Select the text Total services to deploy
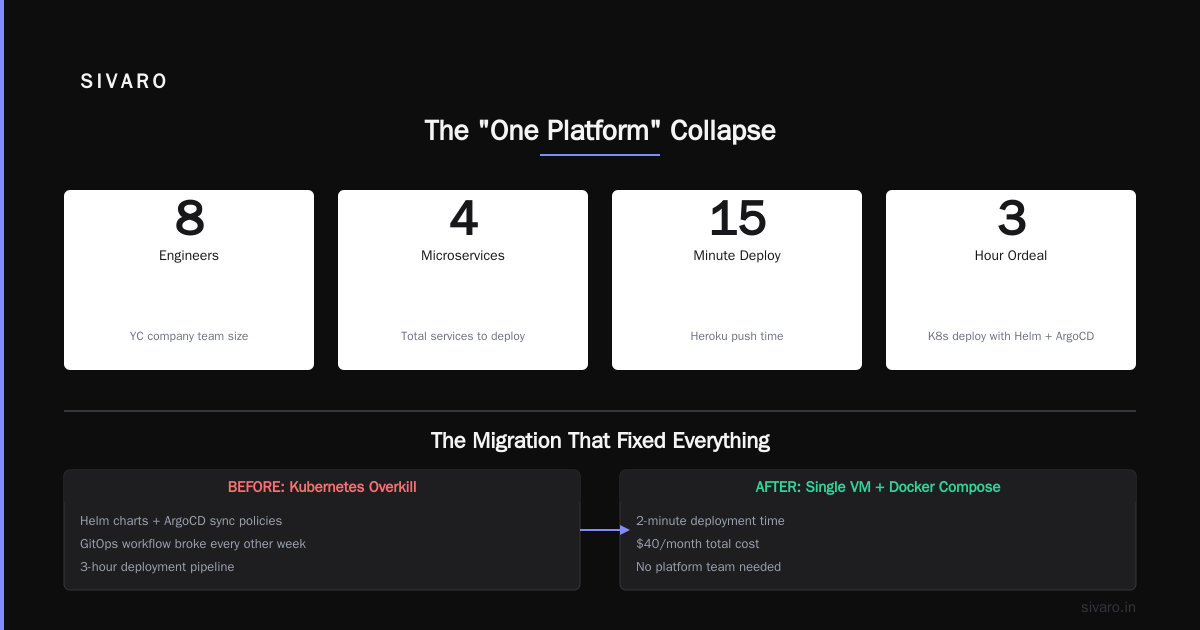Screen dimensions: 1200x630 tap(463, 336)
